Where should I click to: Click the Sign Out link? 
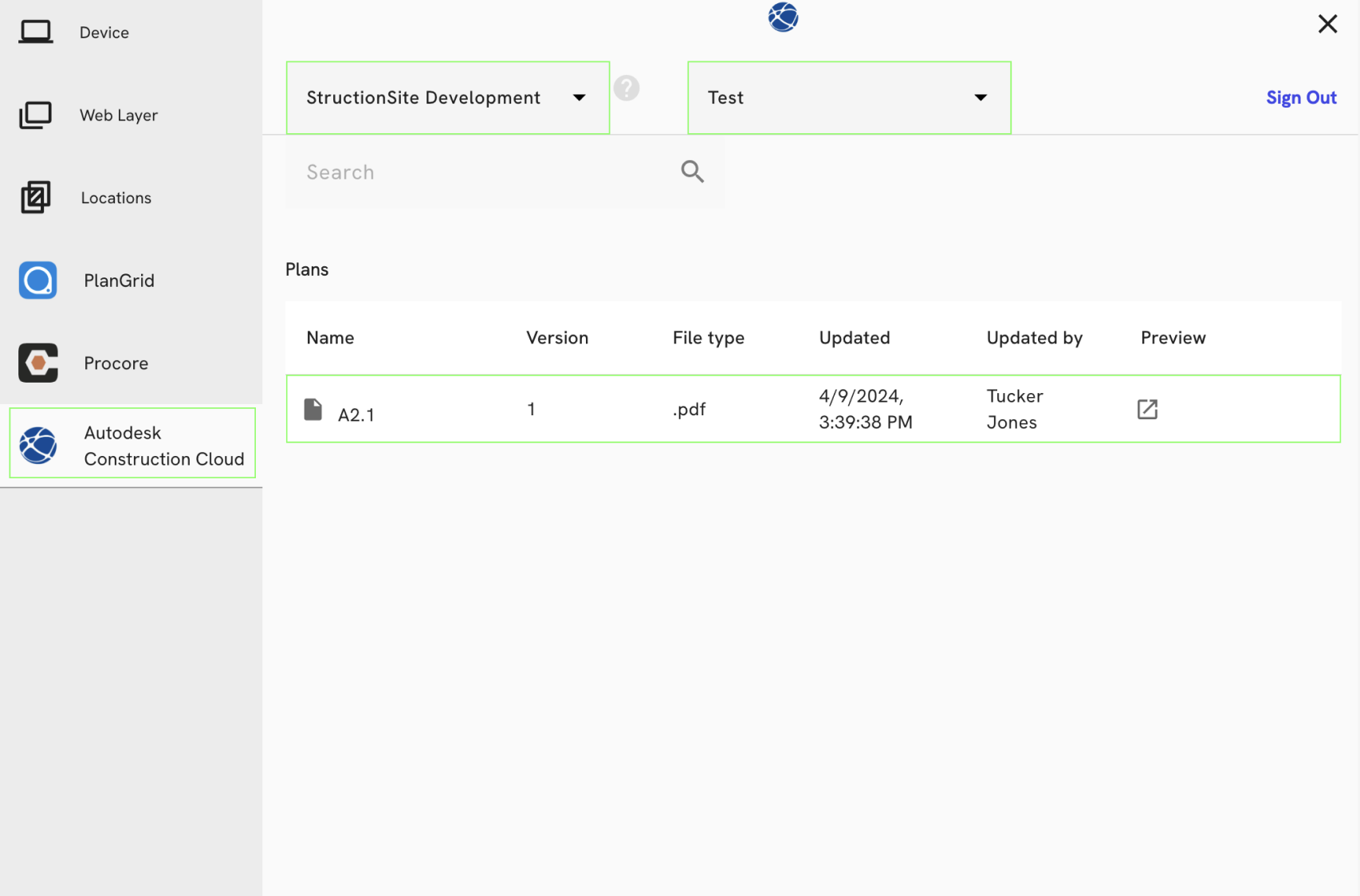point(1301,97)
